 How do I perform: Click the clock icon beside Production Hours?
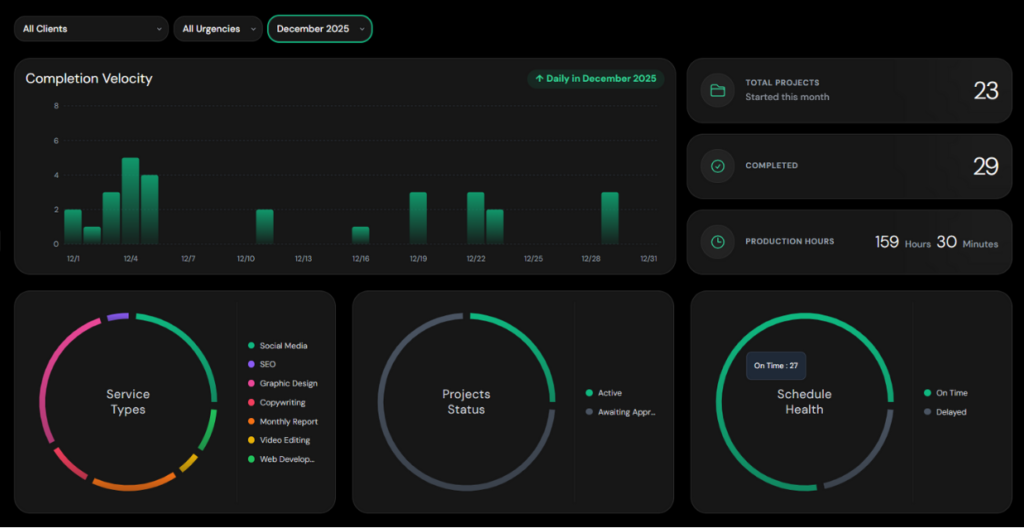click(717, 242)
